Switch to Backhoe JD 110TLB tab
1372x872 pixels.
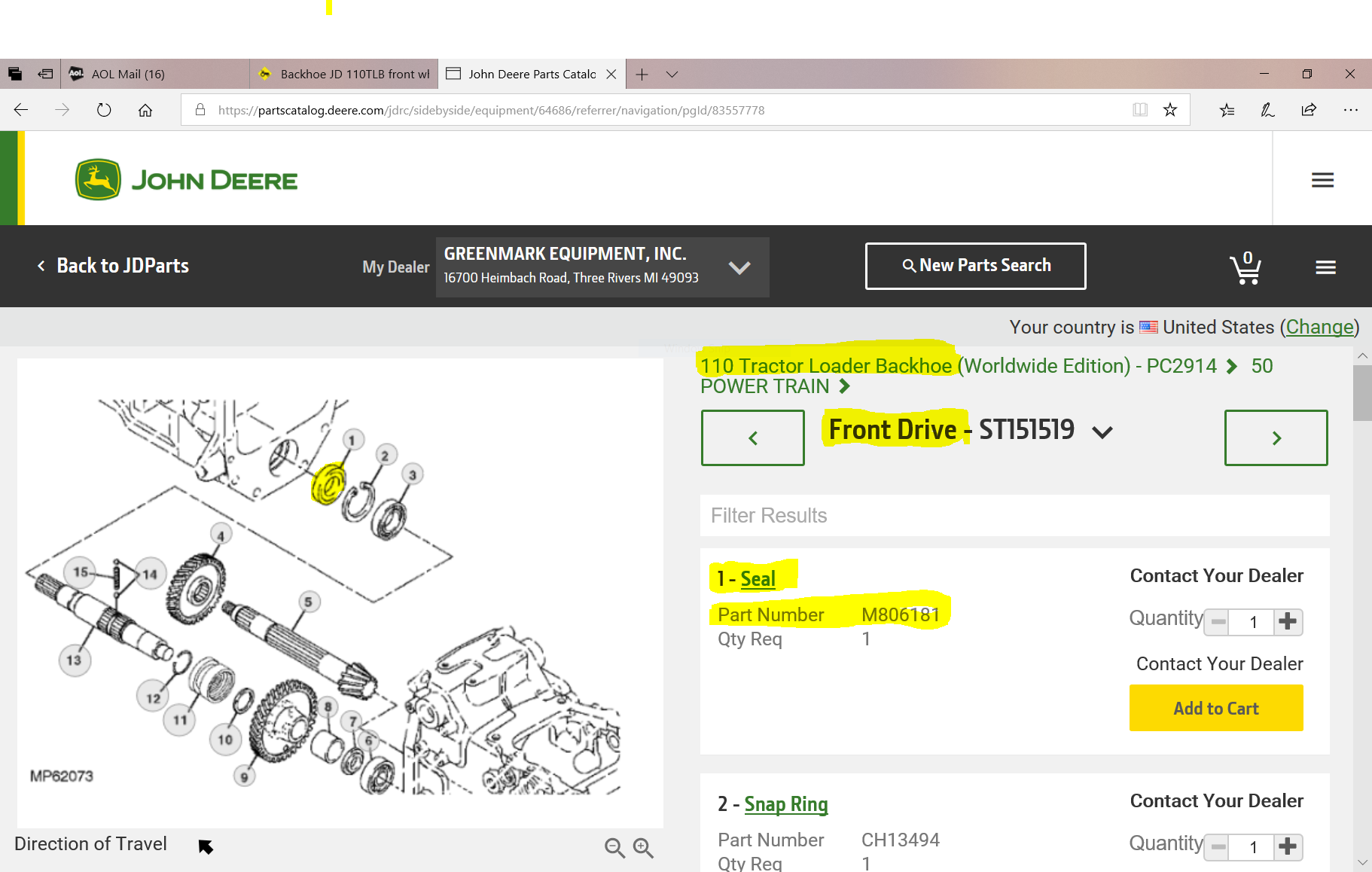click(344, 74)
